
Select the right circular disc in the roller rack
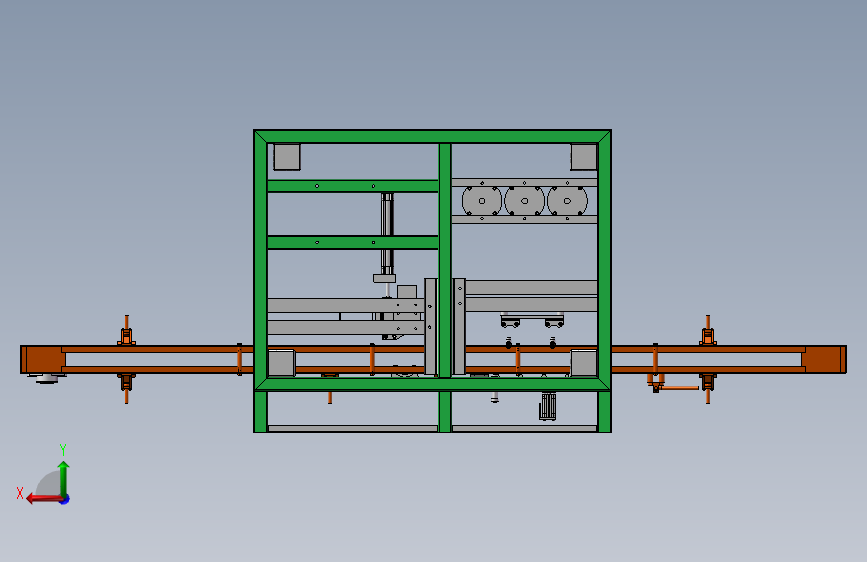567,201
